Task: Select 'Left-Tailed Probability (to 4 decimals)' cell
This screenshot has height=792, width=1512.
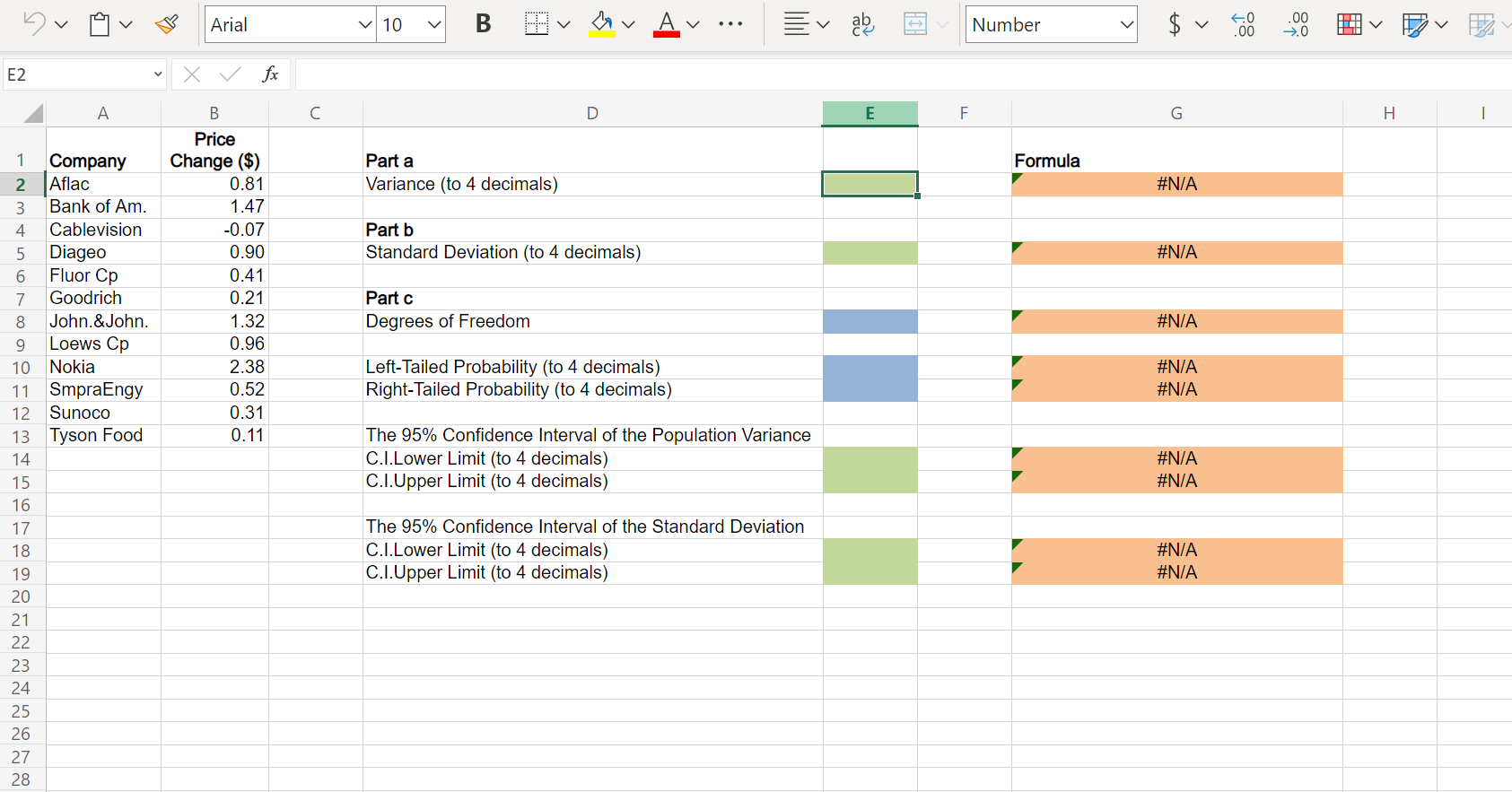Action: [x=592, y=368]
